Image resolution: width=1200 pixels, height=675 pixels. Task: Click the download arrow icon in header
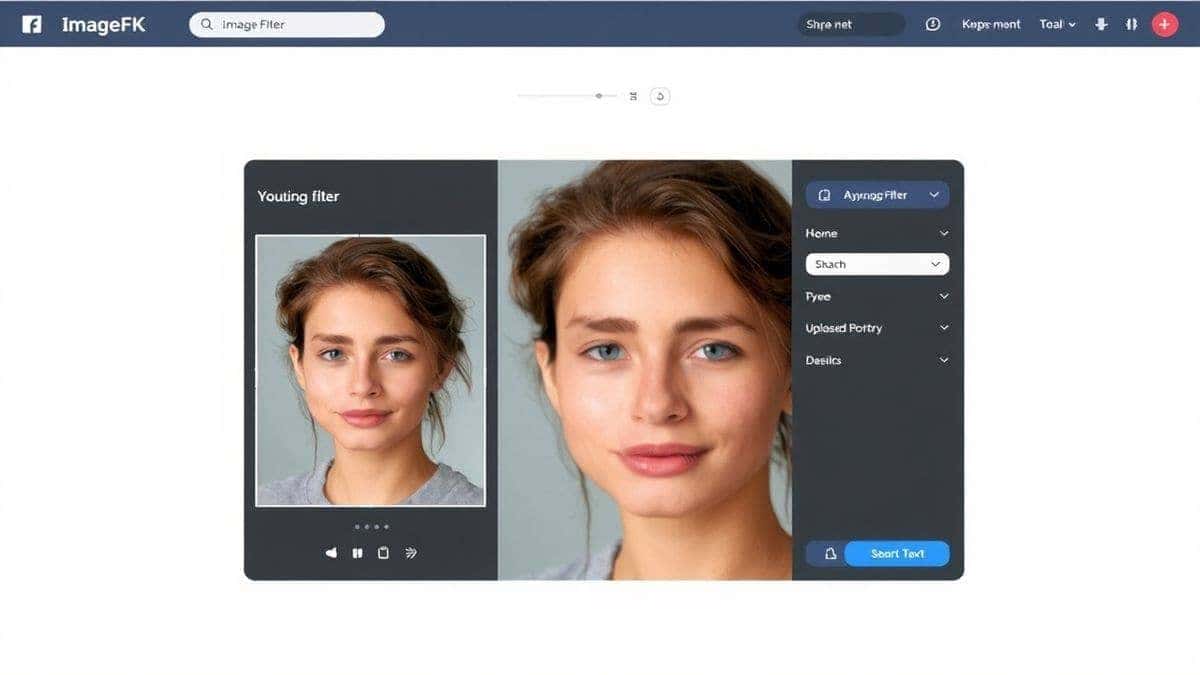point(1102,24)
